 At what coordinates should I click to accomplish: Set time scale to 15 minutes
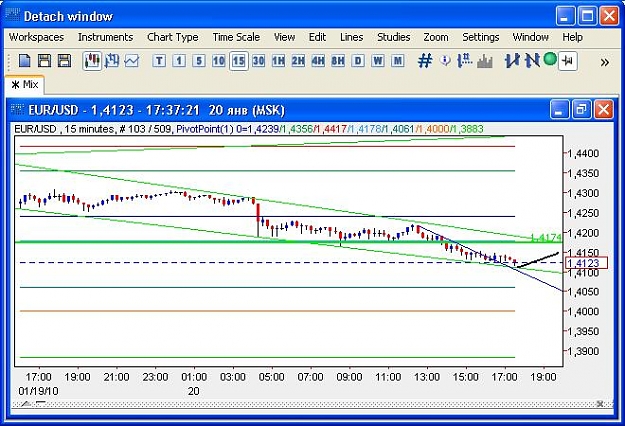click(238, 61)
